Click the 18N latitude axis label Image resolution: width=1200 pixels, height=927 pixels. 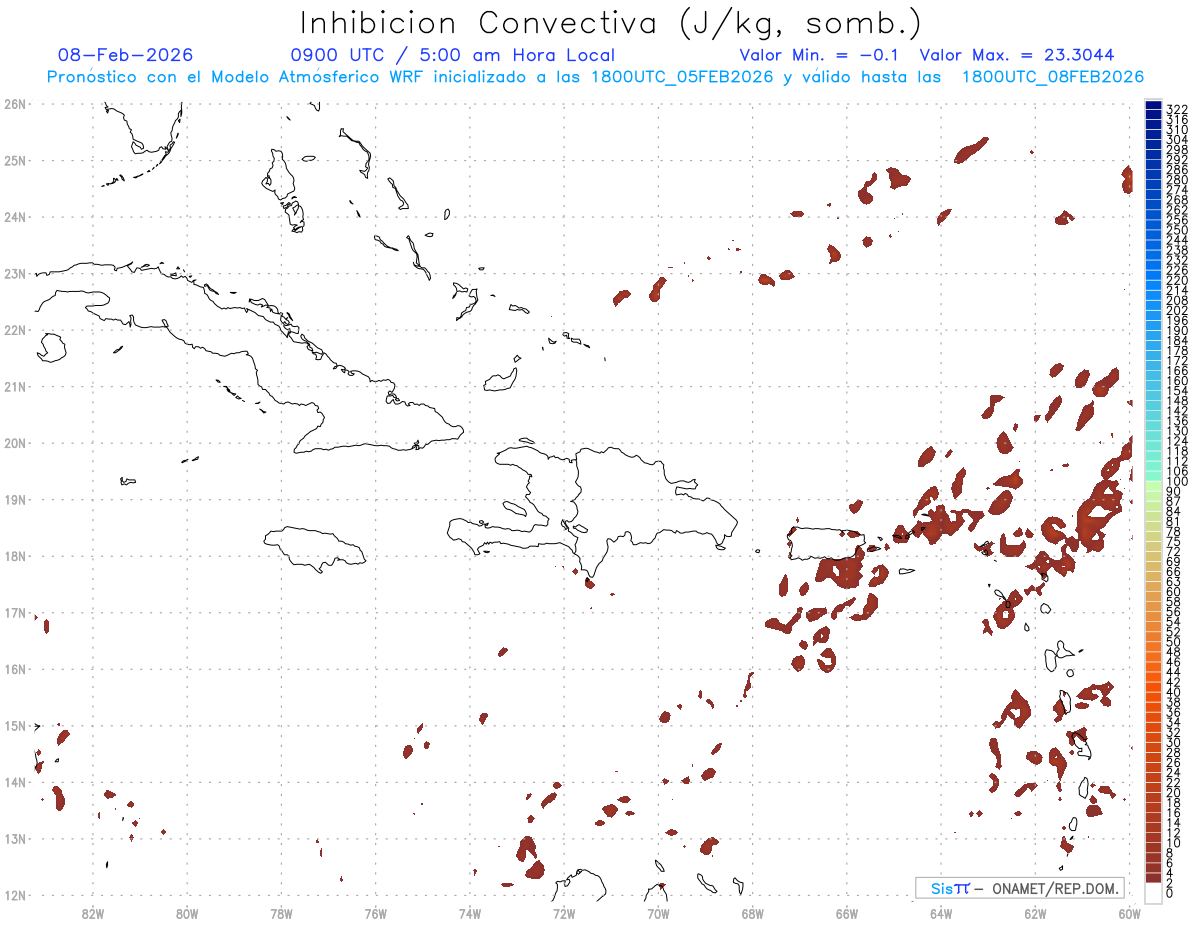15,555
